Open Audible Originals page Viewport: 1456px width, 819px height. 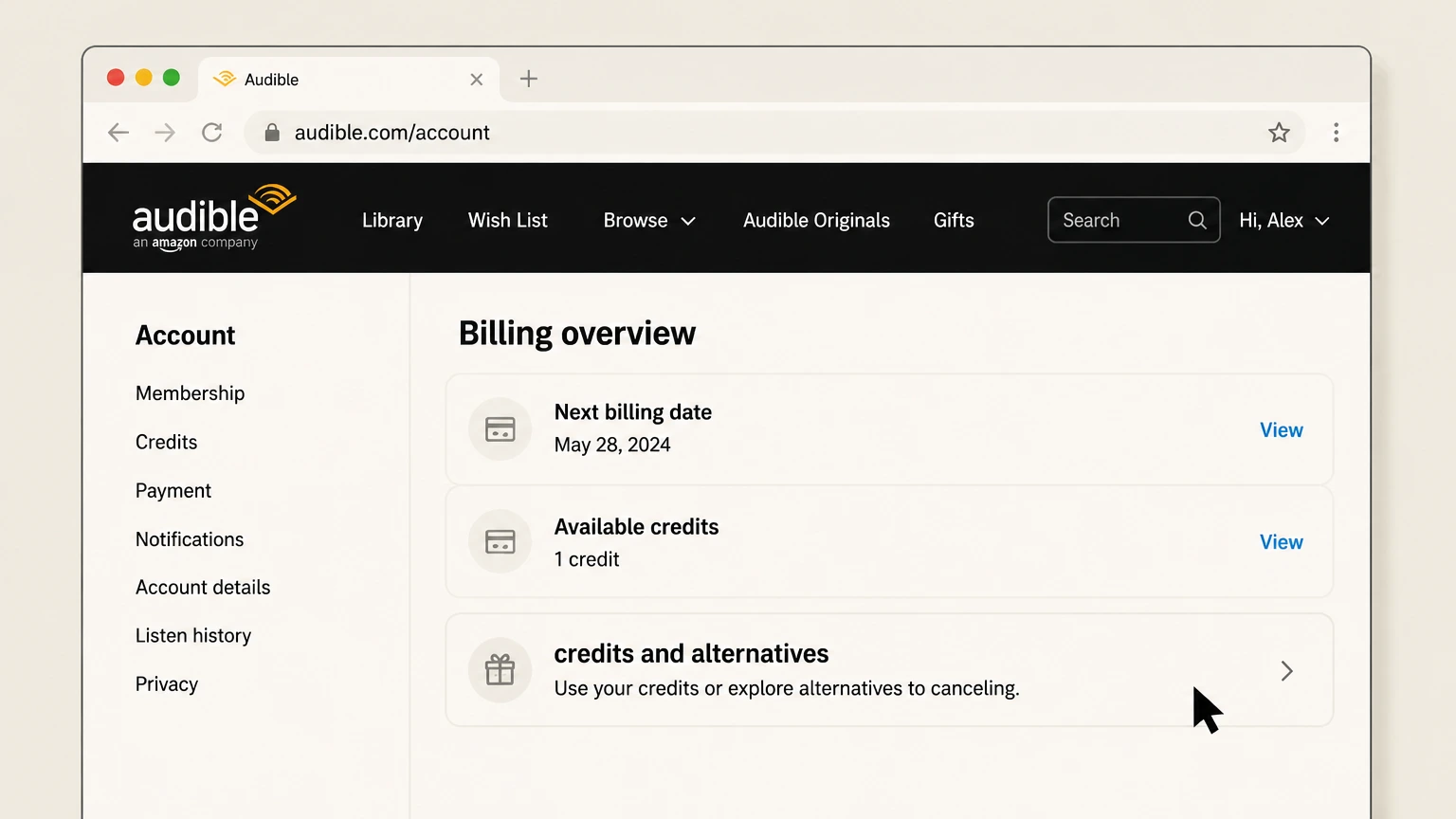click(x=816, y=220)
